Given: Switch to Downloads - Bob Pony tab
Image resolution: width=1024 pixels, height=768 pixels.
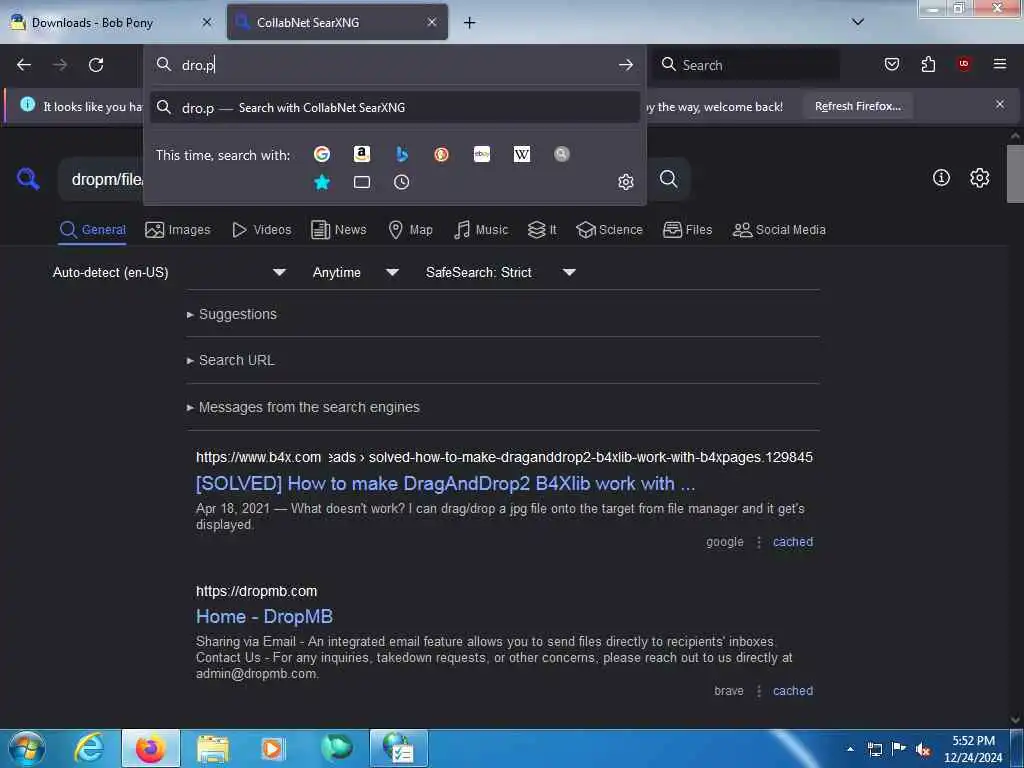Looking at the screenshot, I should pyautogui.click(x=111, y=22).
